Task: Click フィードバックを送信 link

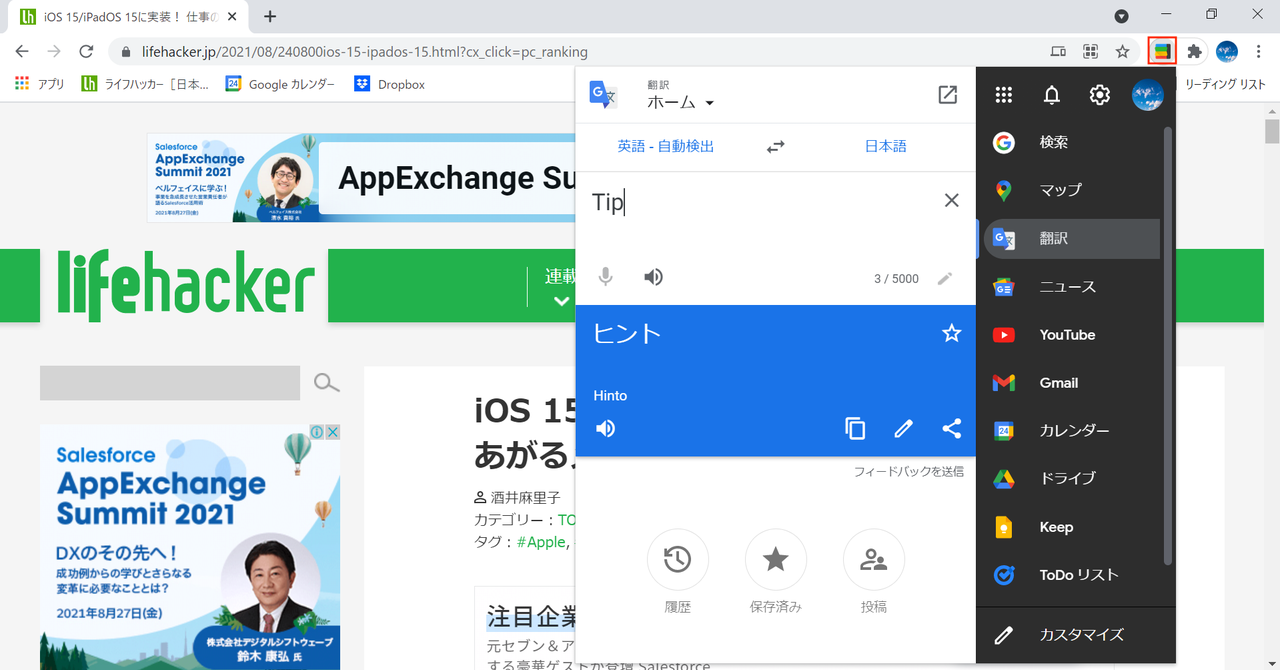Action: pyautogui.click(x=909, y=471)
